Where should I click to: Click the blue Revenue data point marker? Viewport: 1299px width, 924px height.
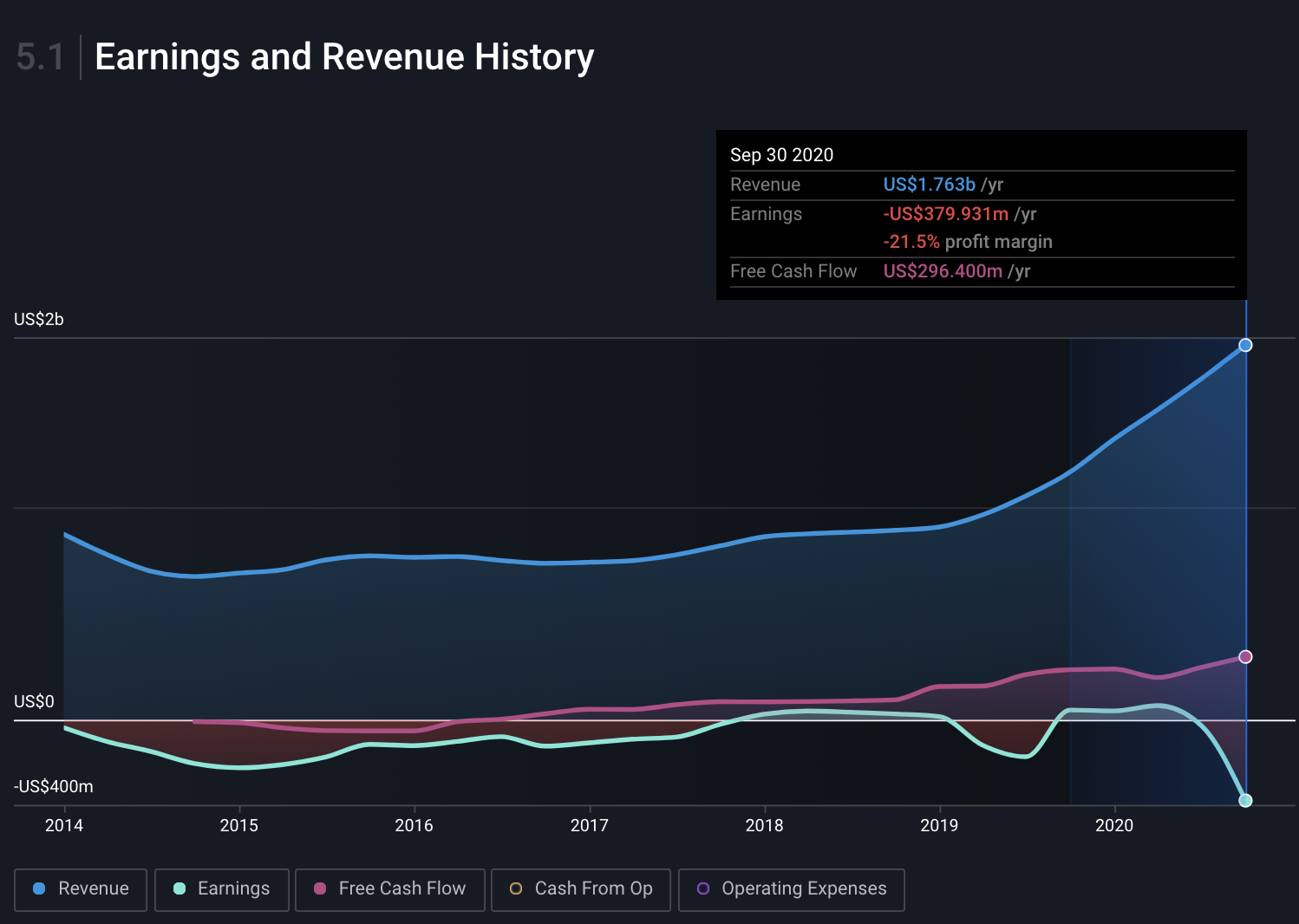point(1245,345)
